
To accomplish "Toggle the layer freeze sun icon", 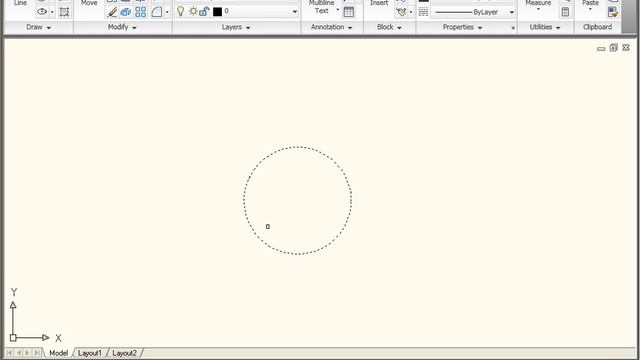I will click(x=193, y=11).
